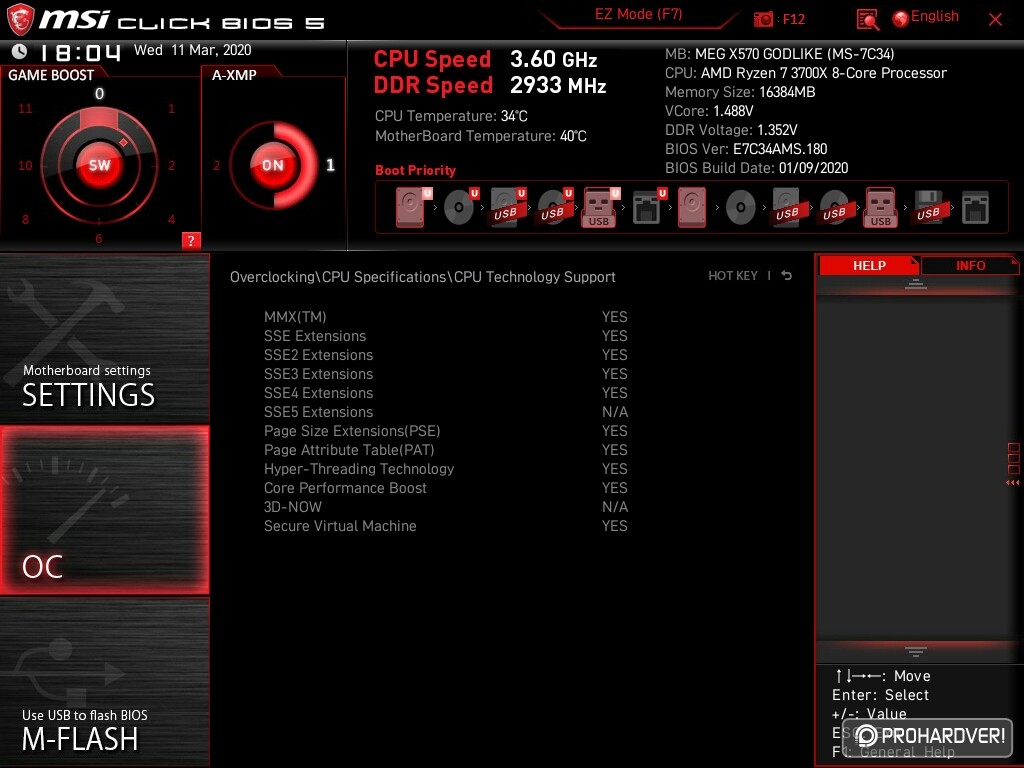1024x768 pixels.
Task: Select the Hyper-Threading Technology row
Action: (x=445, y=468)
